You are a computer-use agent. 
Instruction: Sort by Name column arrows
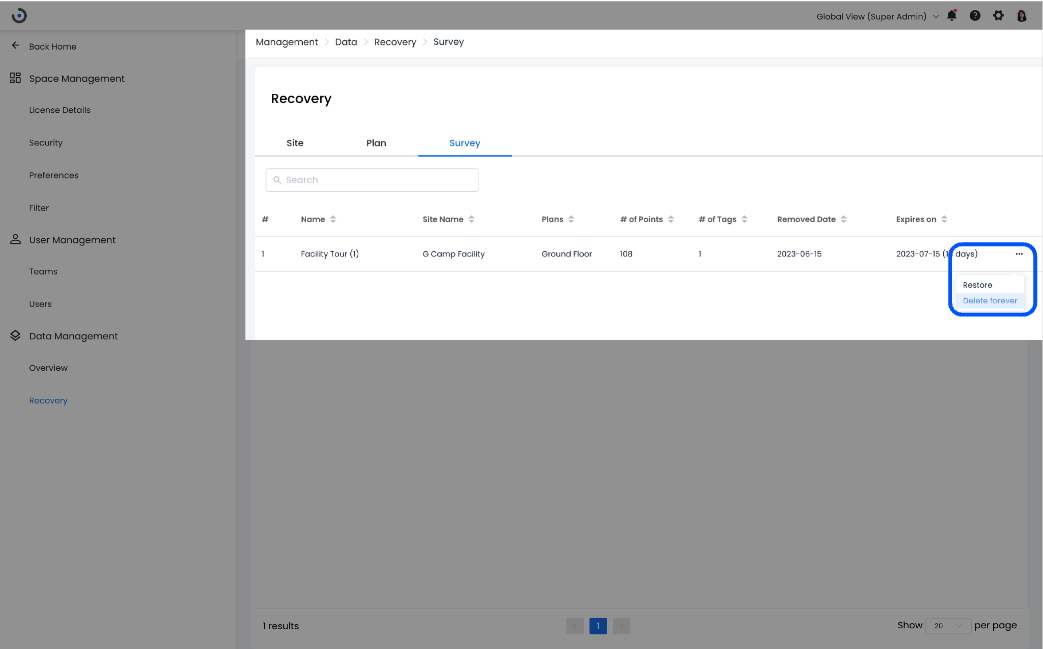point(333,219)
